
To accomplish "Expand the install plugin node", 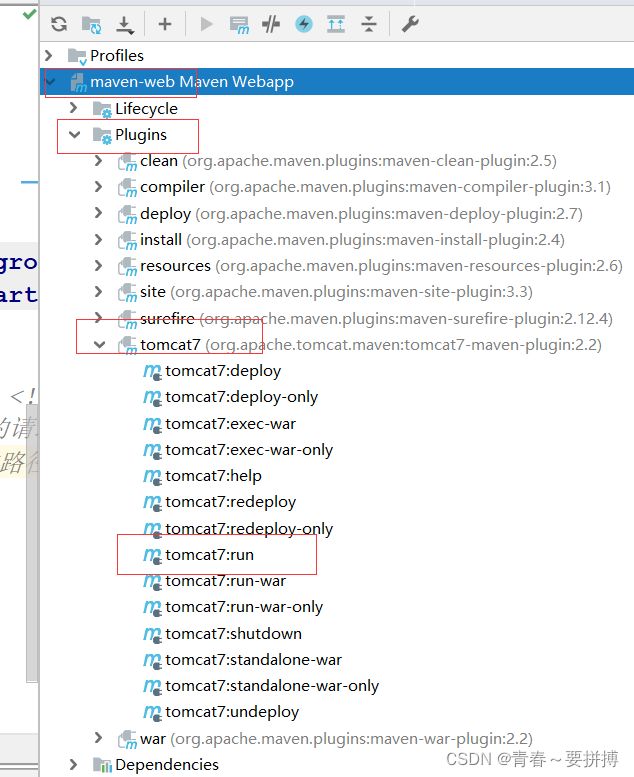I will click(99, 239).
